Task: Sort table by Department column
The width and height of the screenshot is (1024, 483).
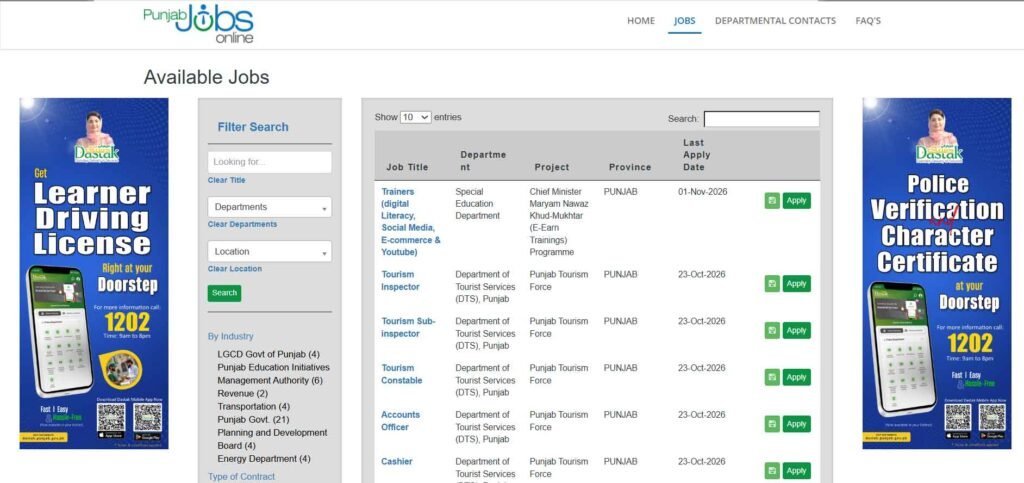Action: [483, 161]
